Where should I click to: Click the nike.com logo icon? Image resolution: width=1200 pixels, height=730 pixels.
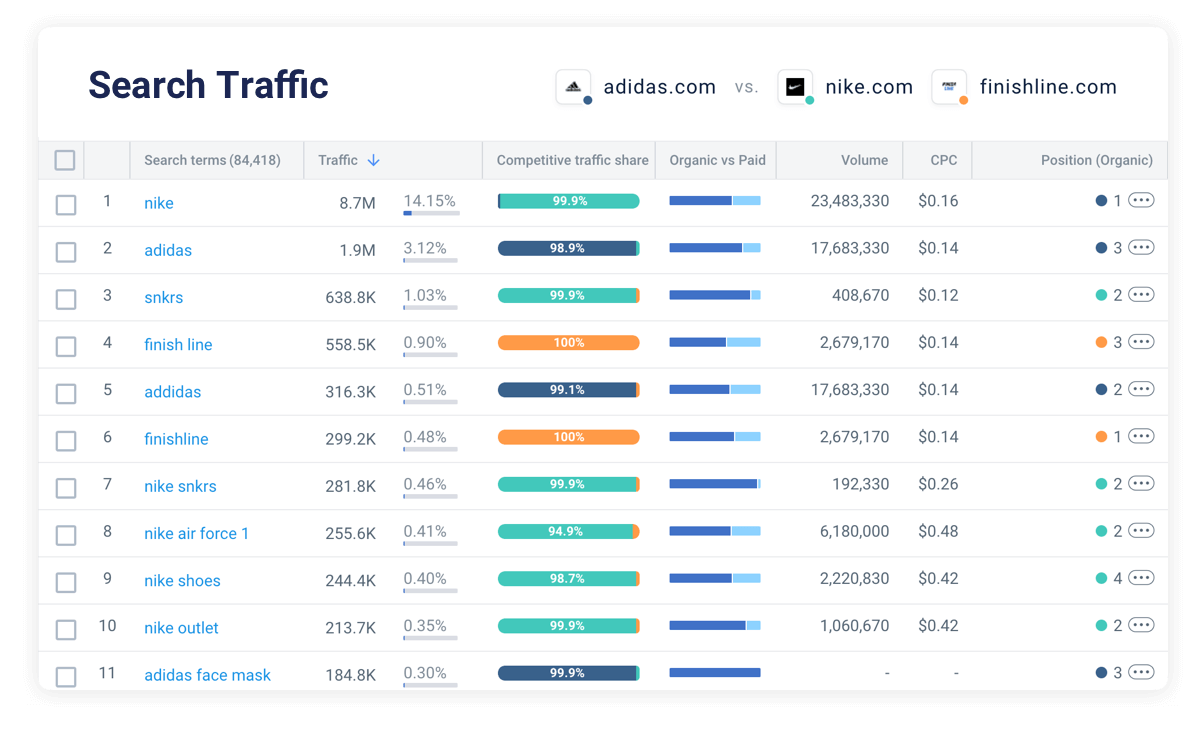pyautogui.click(x=793, y=87)
